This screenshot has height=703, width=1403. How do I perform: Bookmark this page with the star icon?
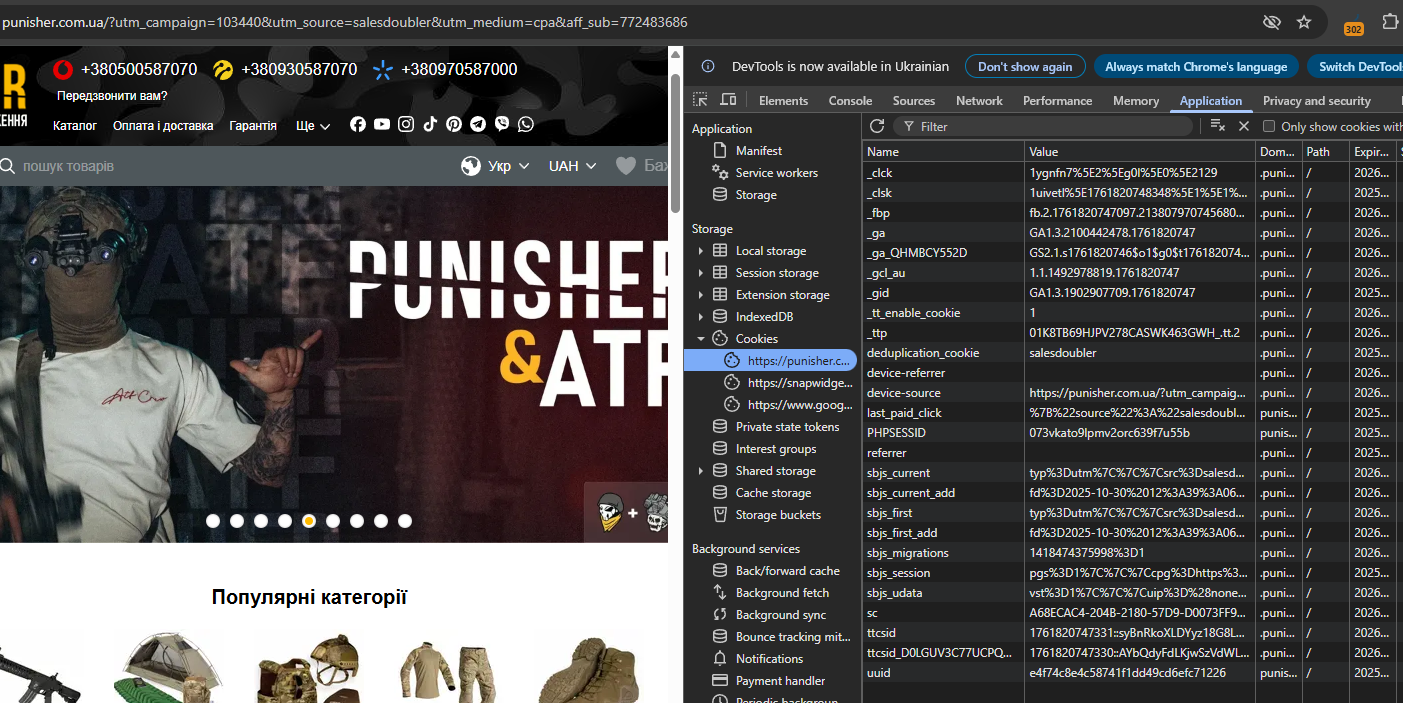coord(1303,22)
